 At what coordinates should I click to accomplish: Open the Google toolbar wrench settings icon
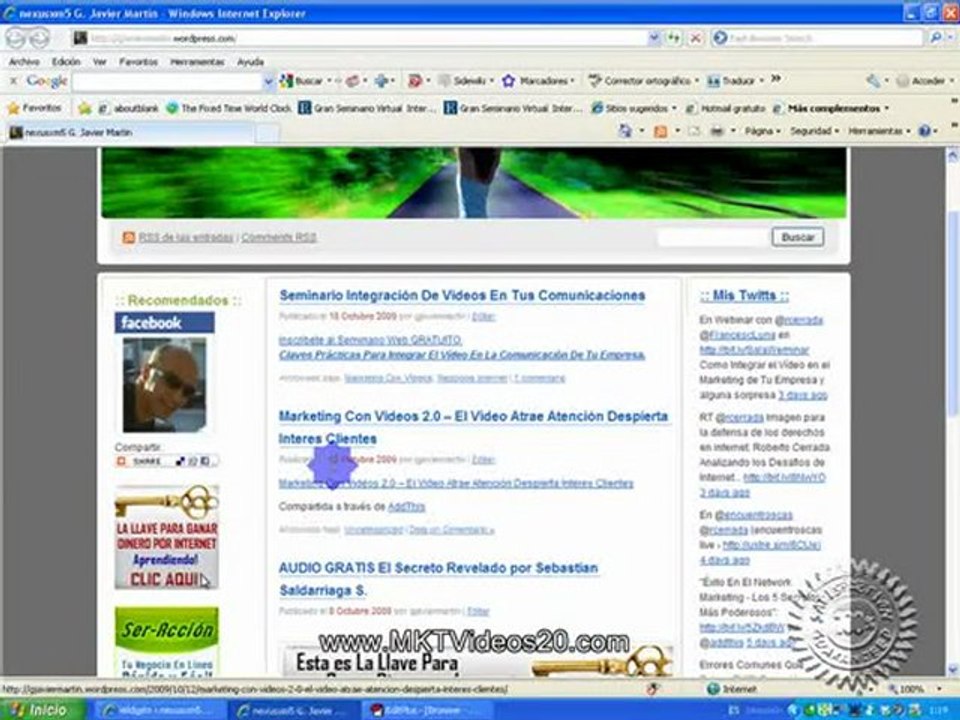point(873,81)
